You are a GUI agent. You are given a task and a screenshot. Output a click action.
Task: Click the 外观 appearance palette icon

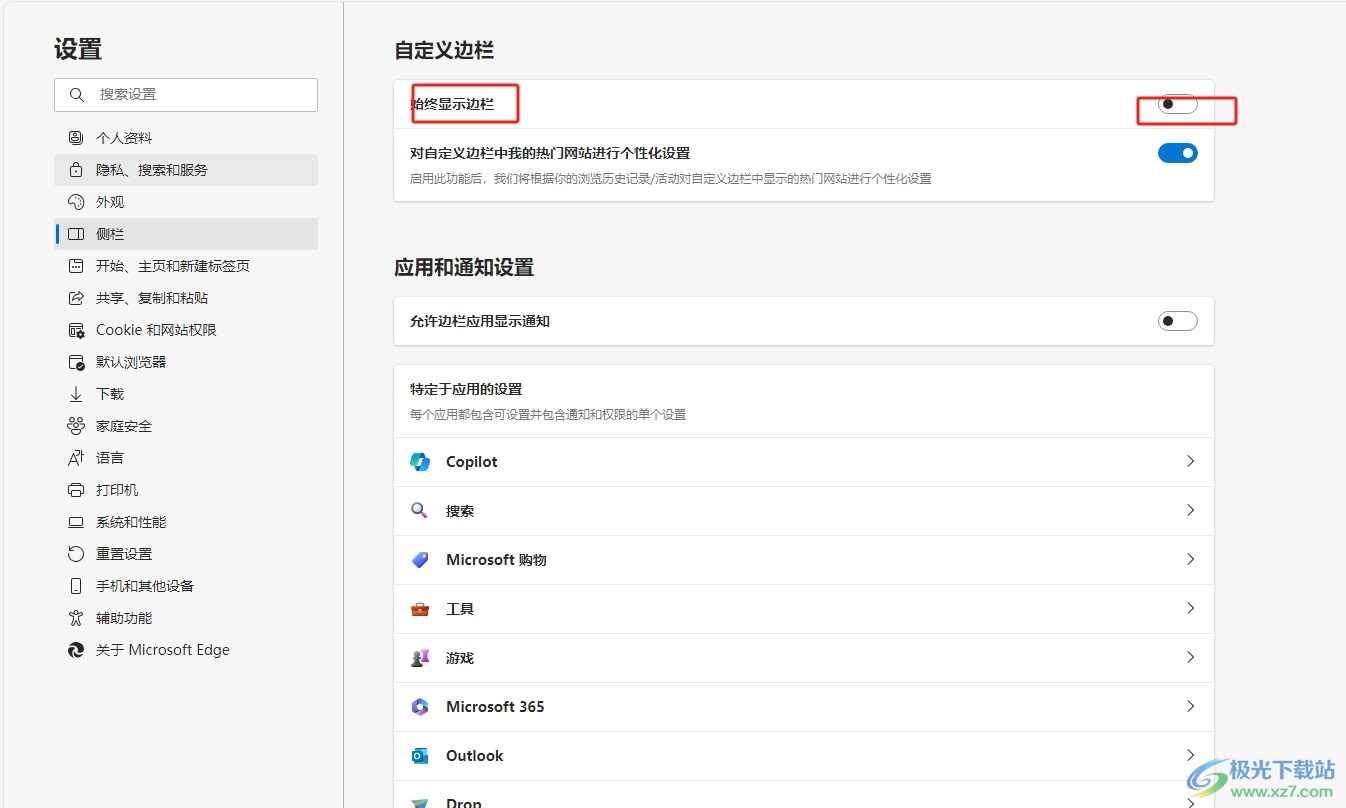click(75, 202)
